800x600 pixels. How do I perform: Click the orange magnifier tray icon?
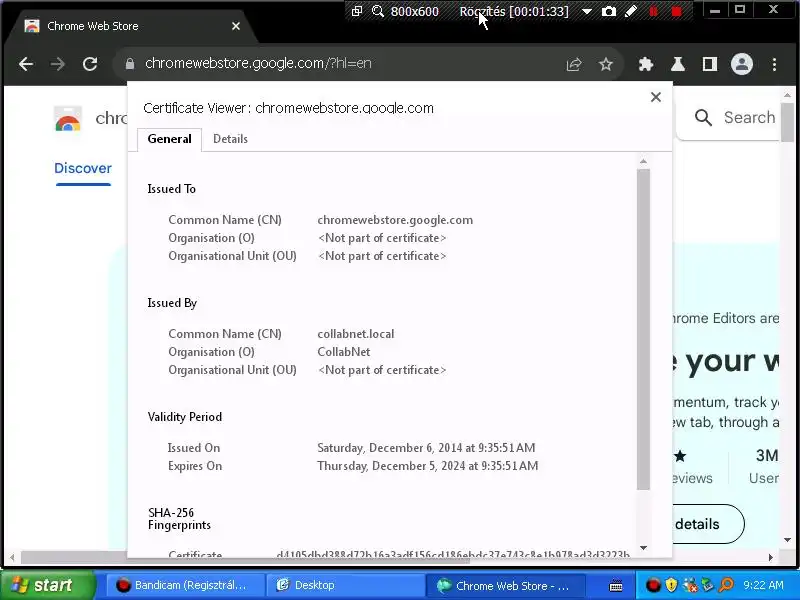[x=726, y=585]
